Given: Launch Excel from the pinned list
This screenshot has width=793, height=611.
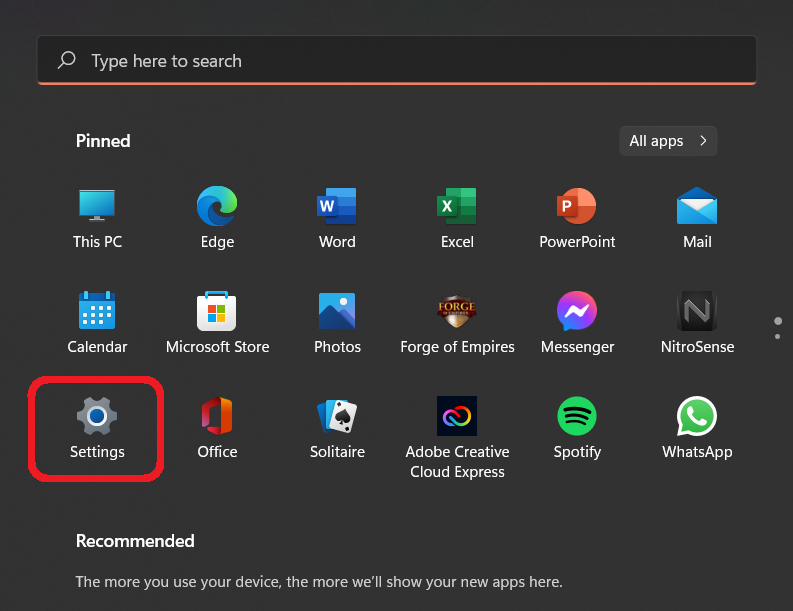Looking at the screenshot, I should pyautogui.click(x=457, y=219).
